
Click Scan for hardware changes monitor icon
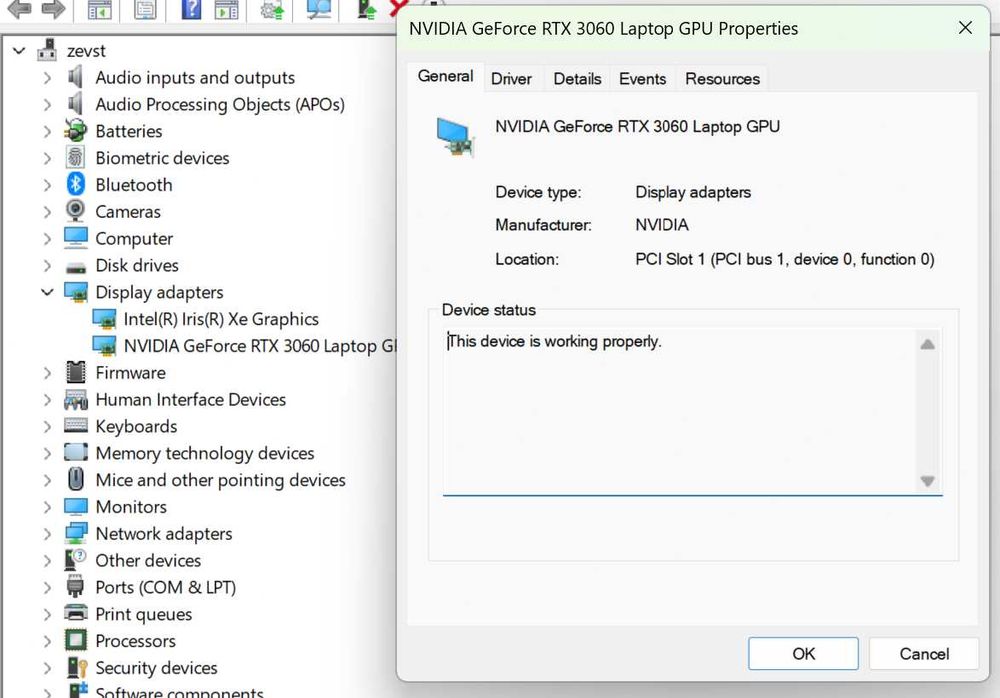tap(319, 10)
